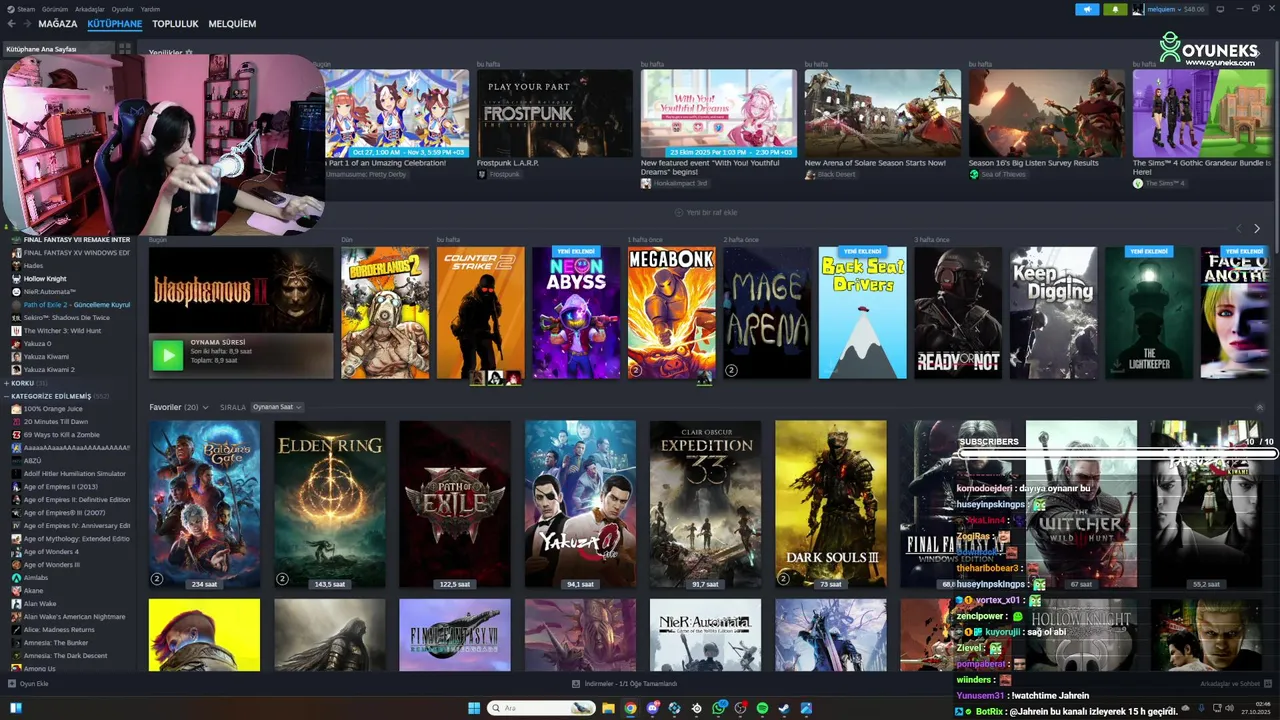The height and width of the screenshot is (720, 1280).
Task: Select the Borderlands 2 game cover
Action: click(x=385, y=313)
